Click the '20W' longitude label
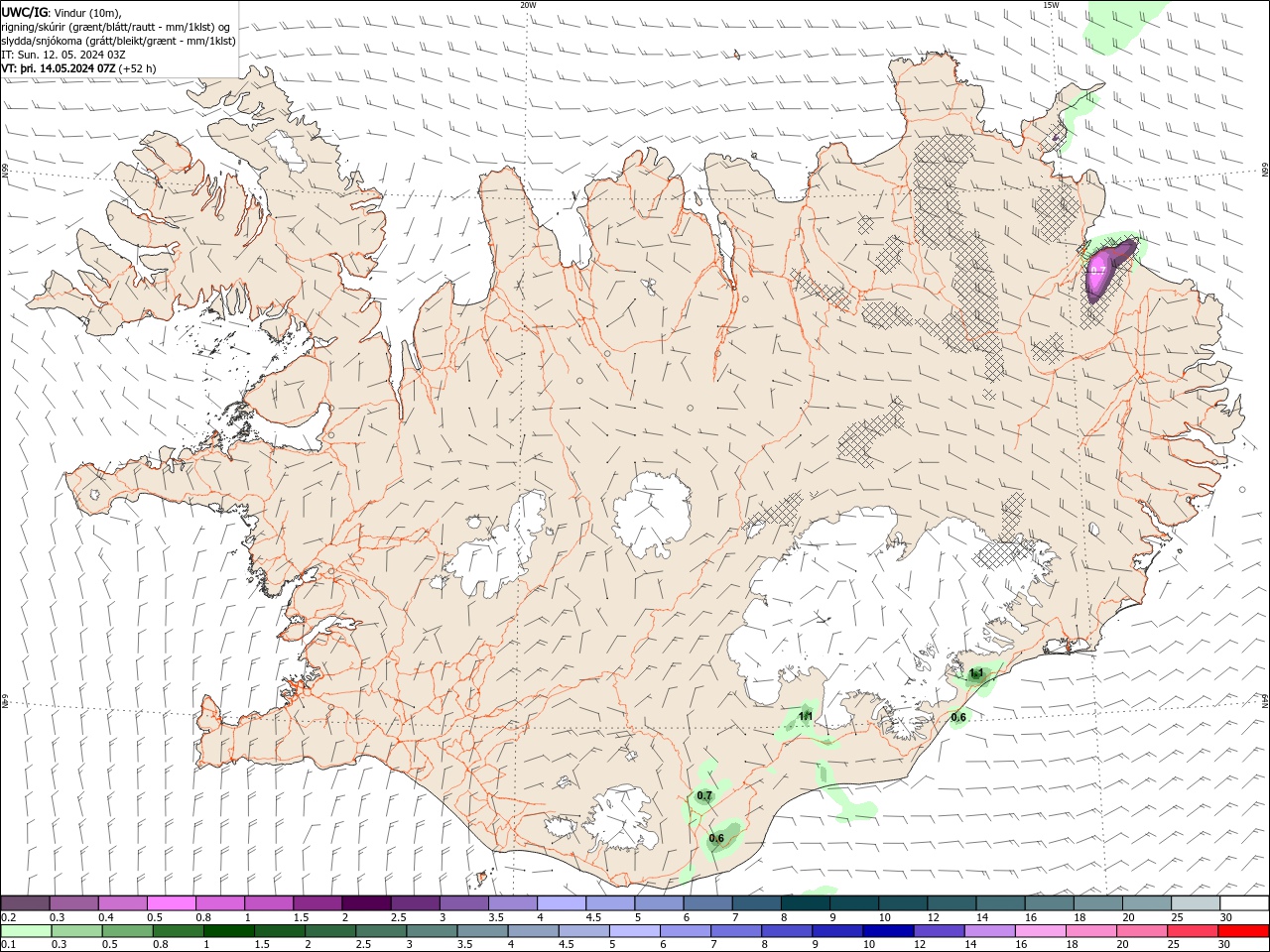The image size is (1270, 952). 528,5
